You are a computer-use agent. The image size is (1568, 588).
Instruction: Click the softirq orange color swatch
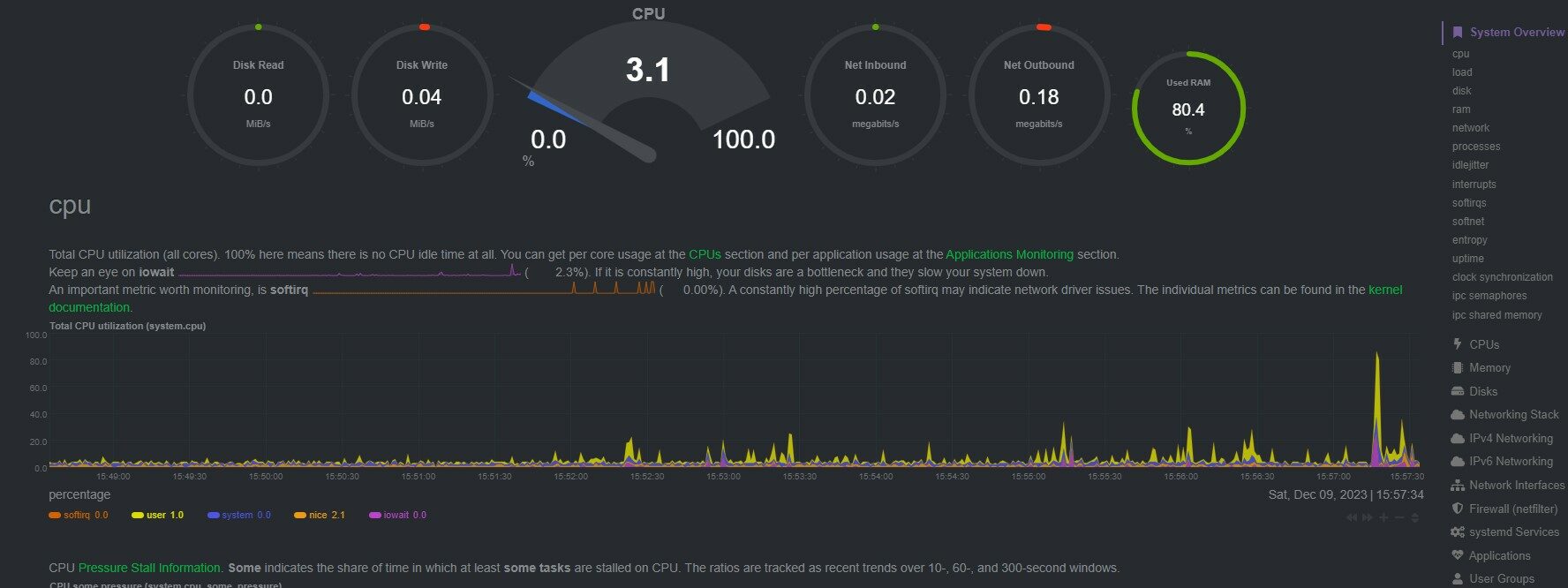(x=55, y=515)
